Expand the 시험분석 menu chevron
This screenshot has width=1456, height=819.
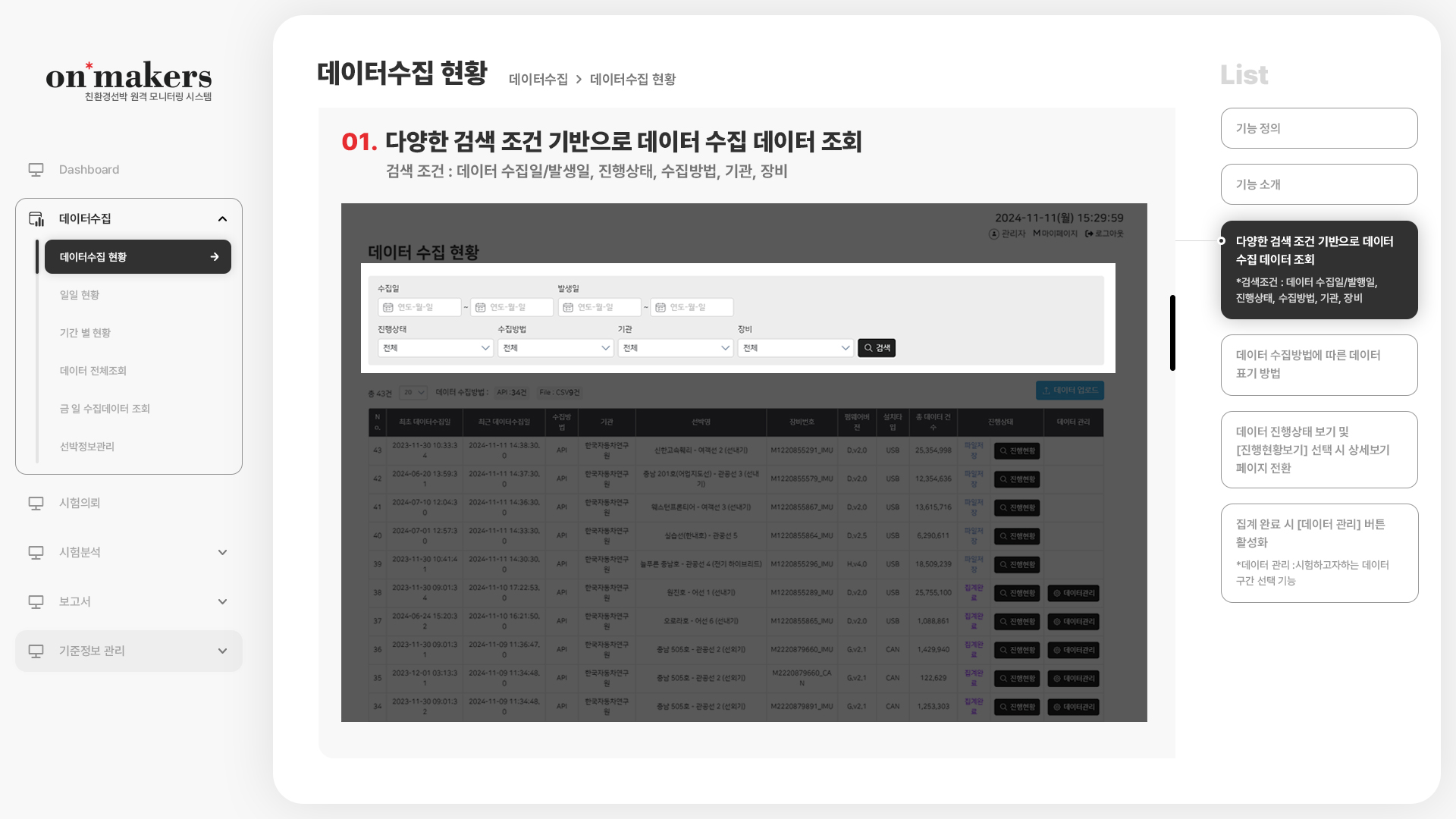222,553
